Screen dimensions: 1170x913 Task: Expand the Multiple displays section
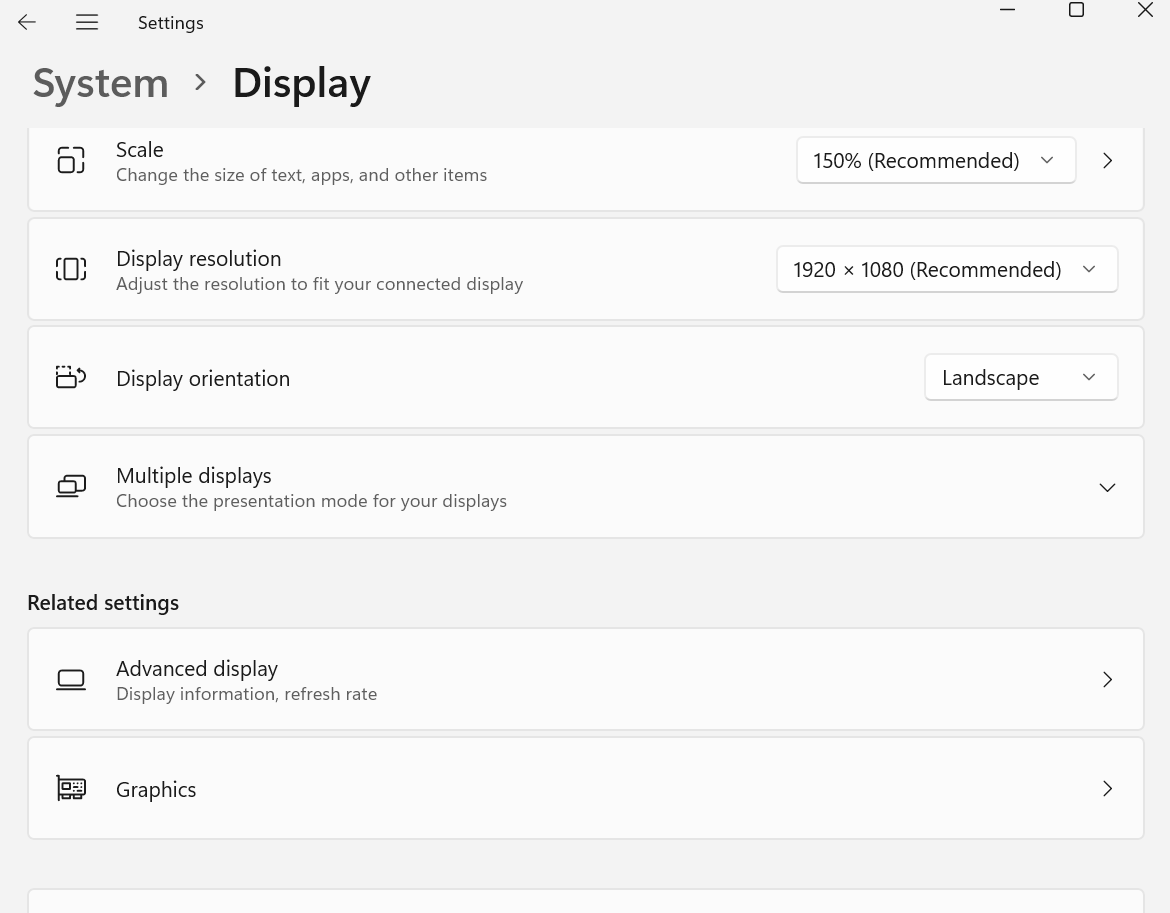1107,487
